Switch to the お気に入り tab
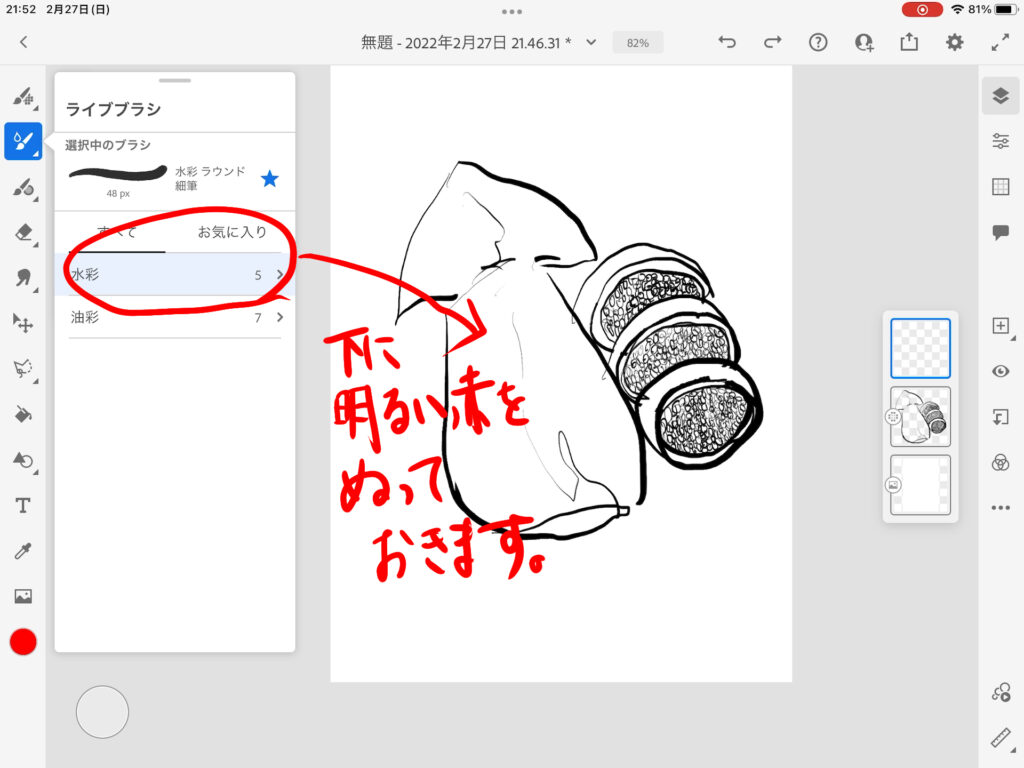Image resolution: width=1024 pixels, height=768 pixels. (x=231, y=232)
